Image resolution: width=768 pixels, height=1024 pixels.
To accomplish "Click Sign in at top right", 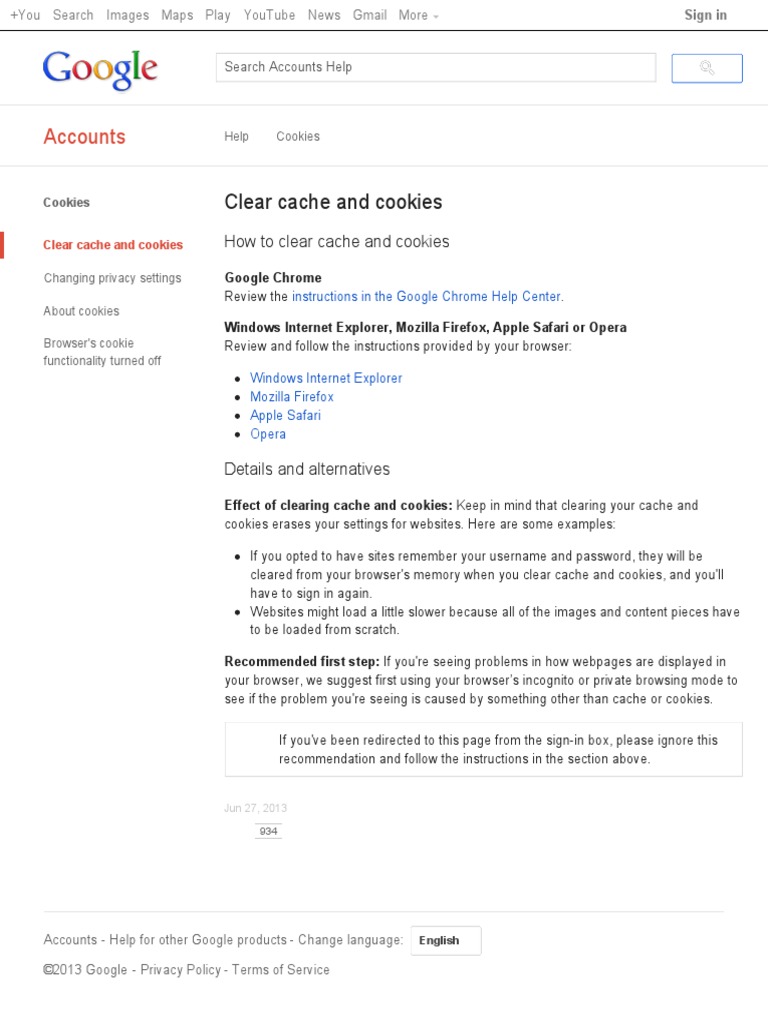I will coord(705,15).
